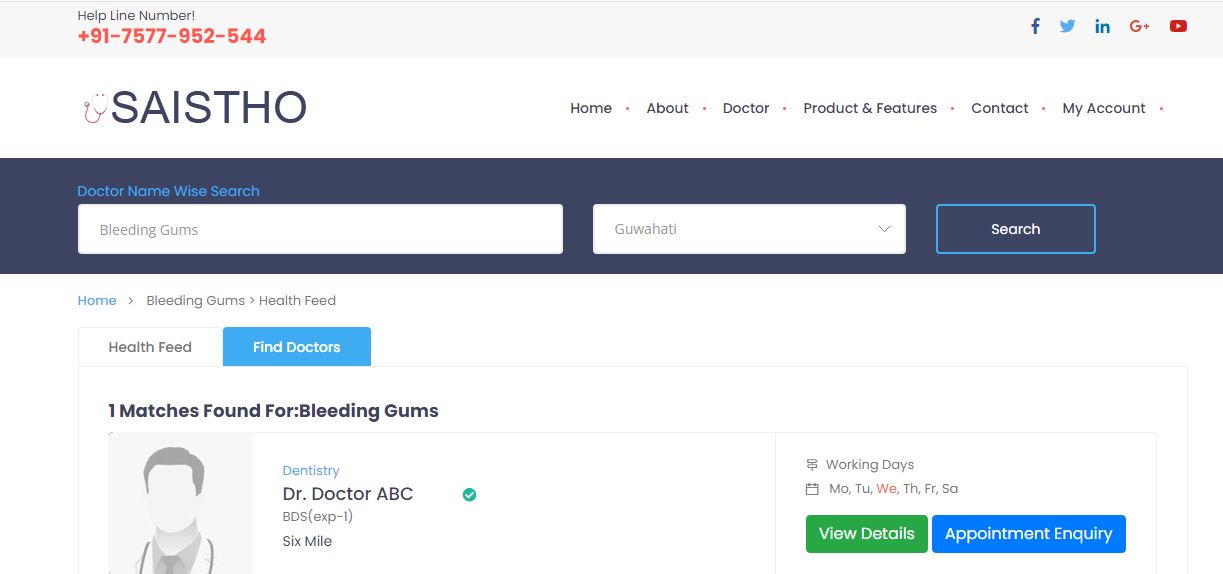Open the Doctor menu item
The image size is (1223, 574).
tap(746, 108)
